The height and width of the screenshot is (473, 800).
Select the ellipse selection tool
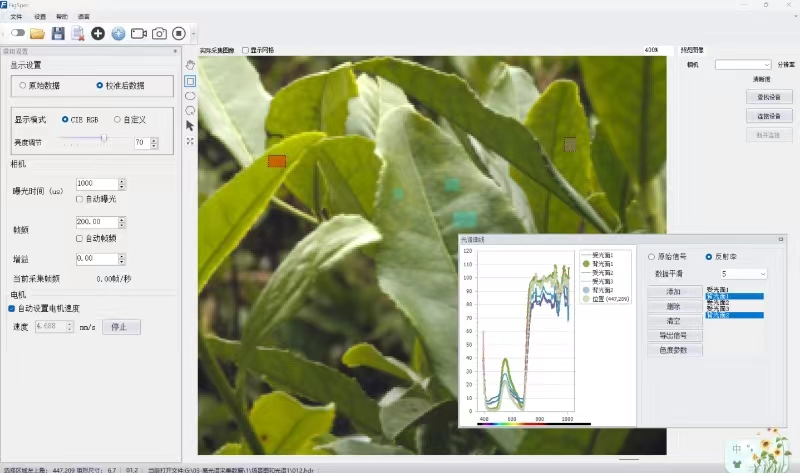190,95
